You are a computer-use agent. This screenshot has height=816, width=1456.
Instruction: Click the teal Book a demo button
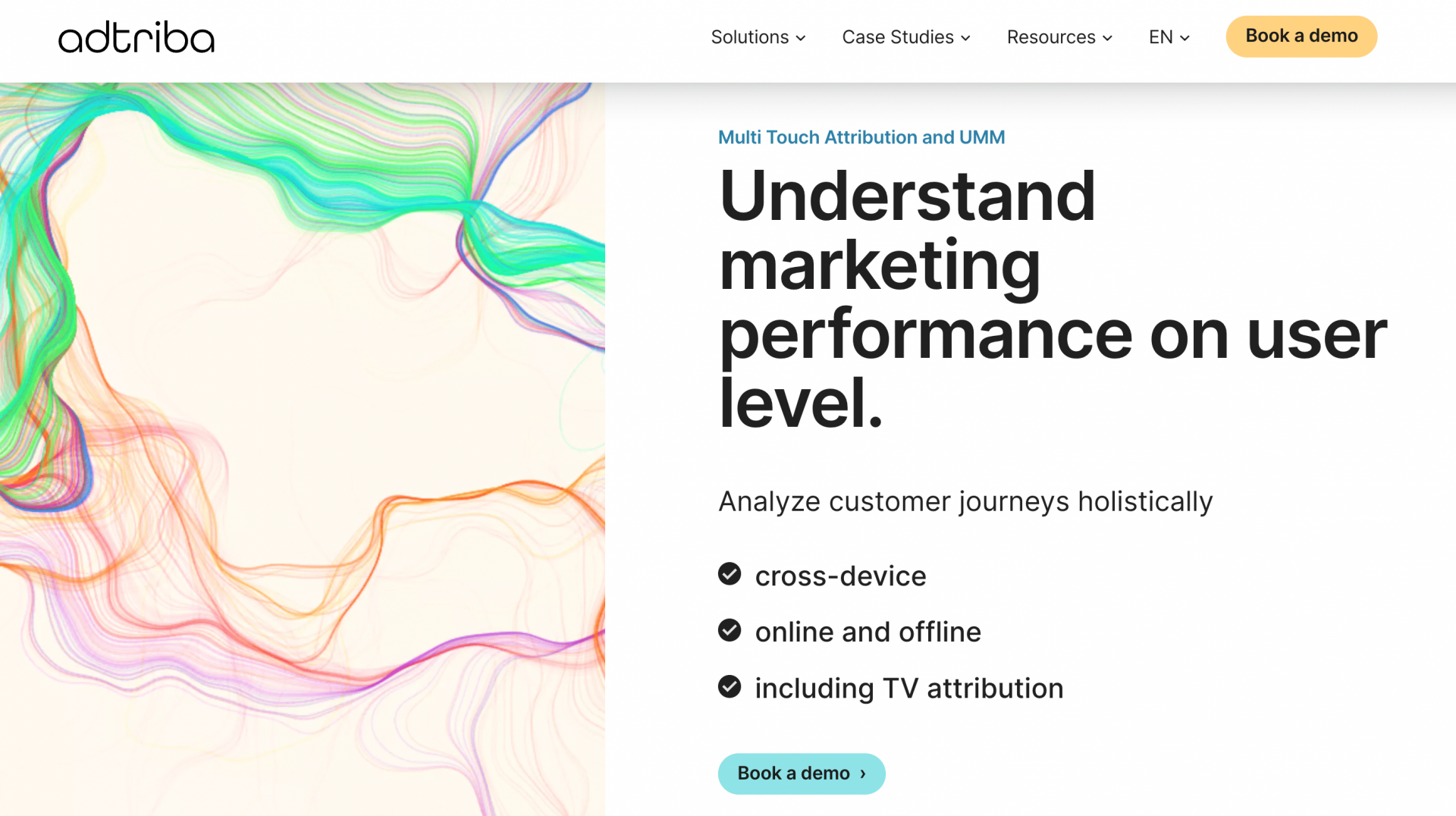click(802, 774)
